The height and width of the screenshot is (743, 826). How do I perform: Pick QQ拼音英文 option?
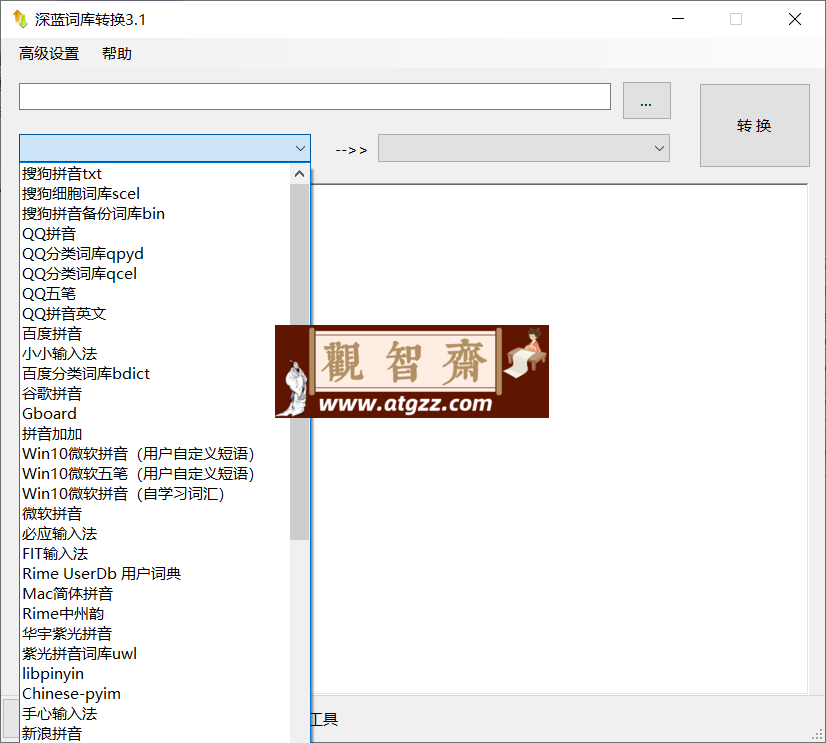pyautogui.click(x=155, y=314)
